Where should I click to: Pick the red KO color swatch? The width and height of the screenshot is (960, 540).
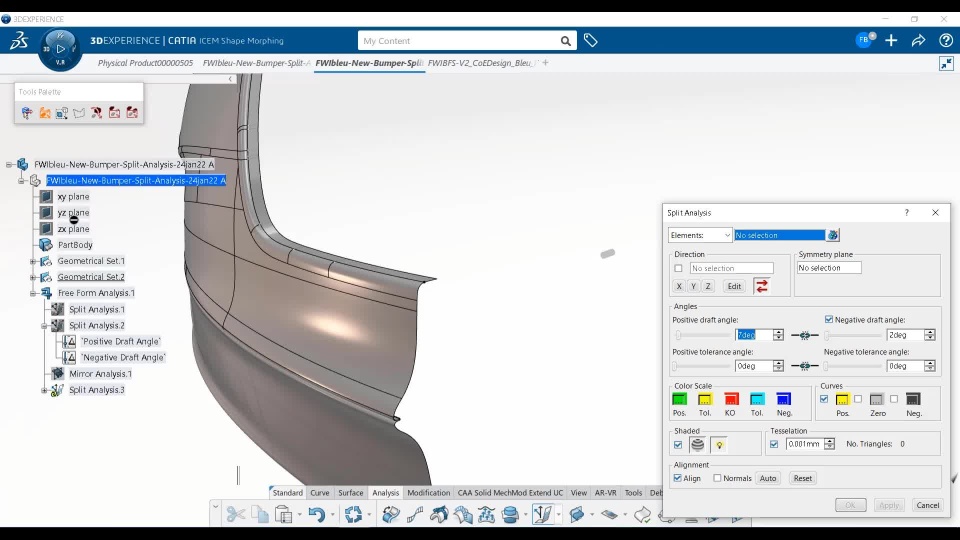click(x=731, y=399)
